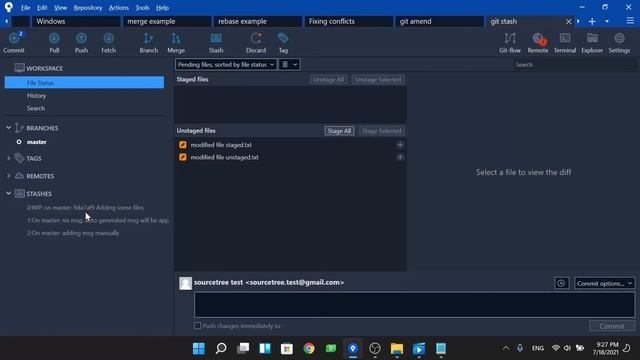Add a new tab with plus icon
Image resolution: width=640 pixels, height=360 pixels.
(592, 21)
